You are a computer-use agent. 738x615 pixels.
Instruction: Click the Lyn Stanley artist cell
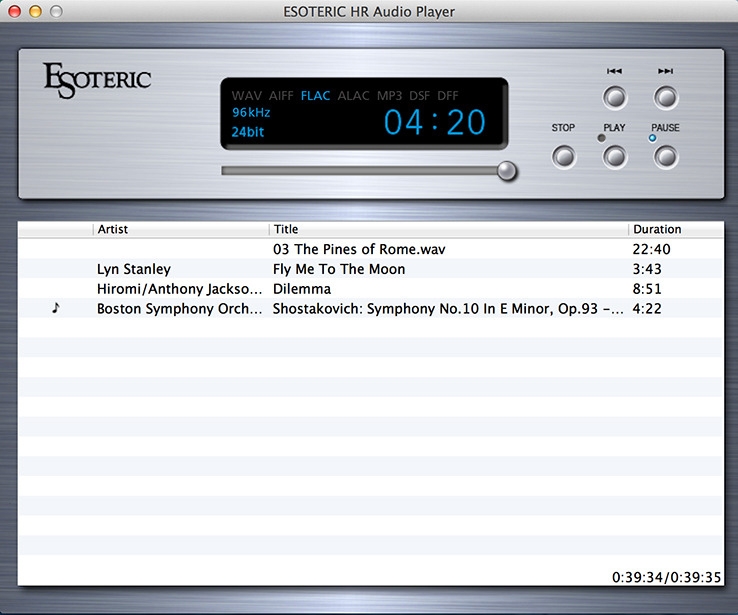pos(134,269)
